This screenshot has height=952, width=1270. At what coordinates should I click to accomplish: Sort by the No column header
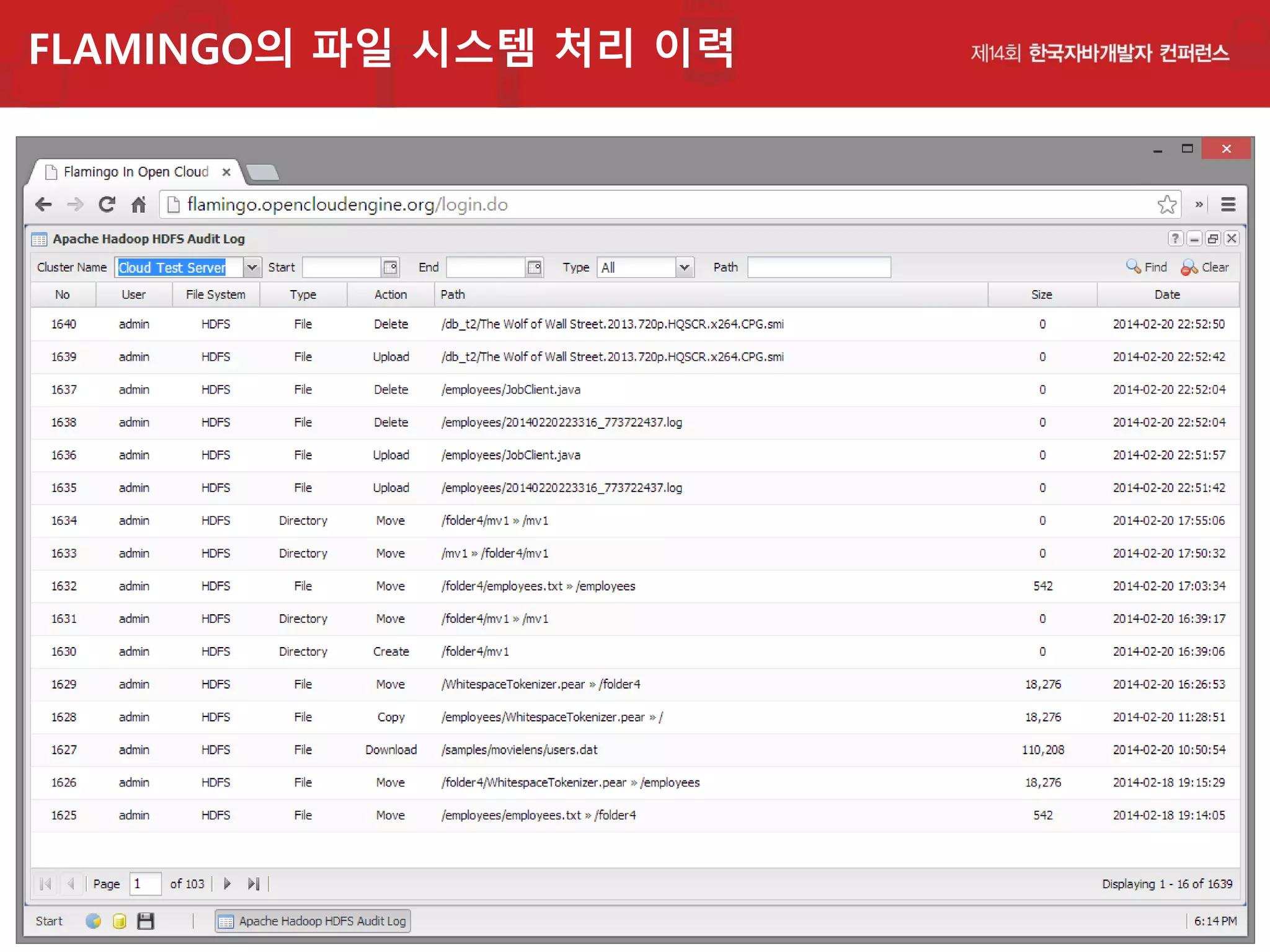[63, 295]
